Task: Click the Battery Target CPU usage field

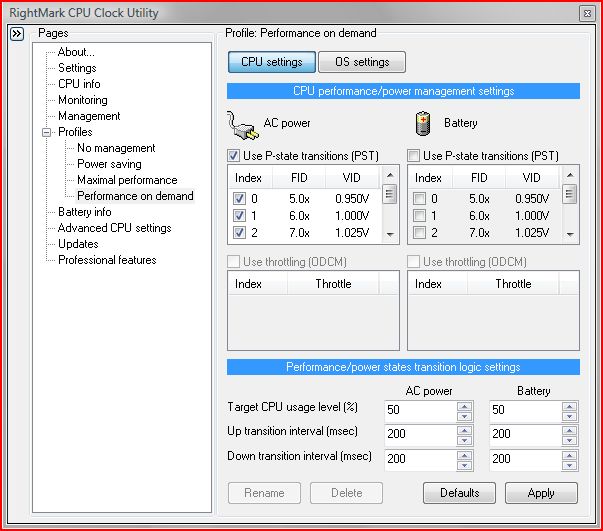Action: (x=525, y=410)
